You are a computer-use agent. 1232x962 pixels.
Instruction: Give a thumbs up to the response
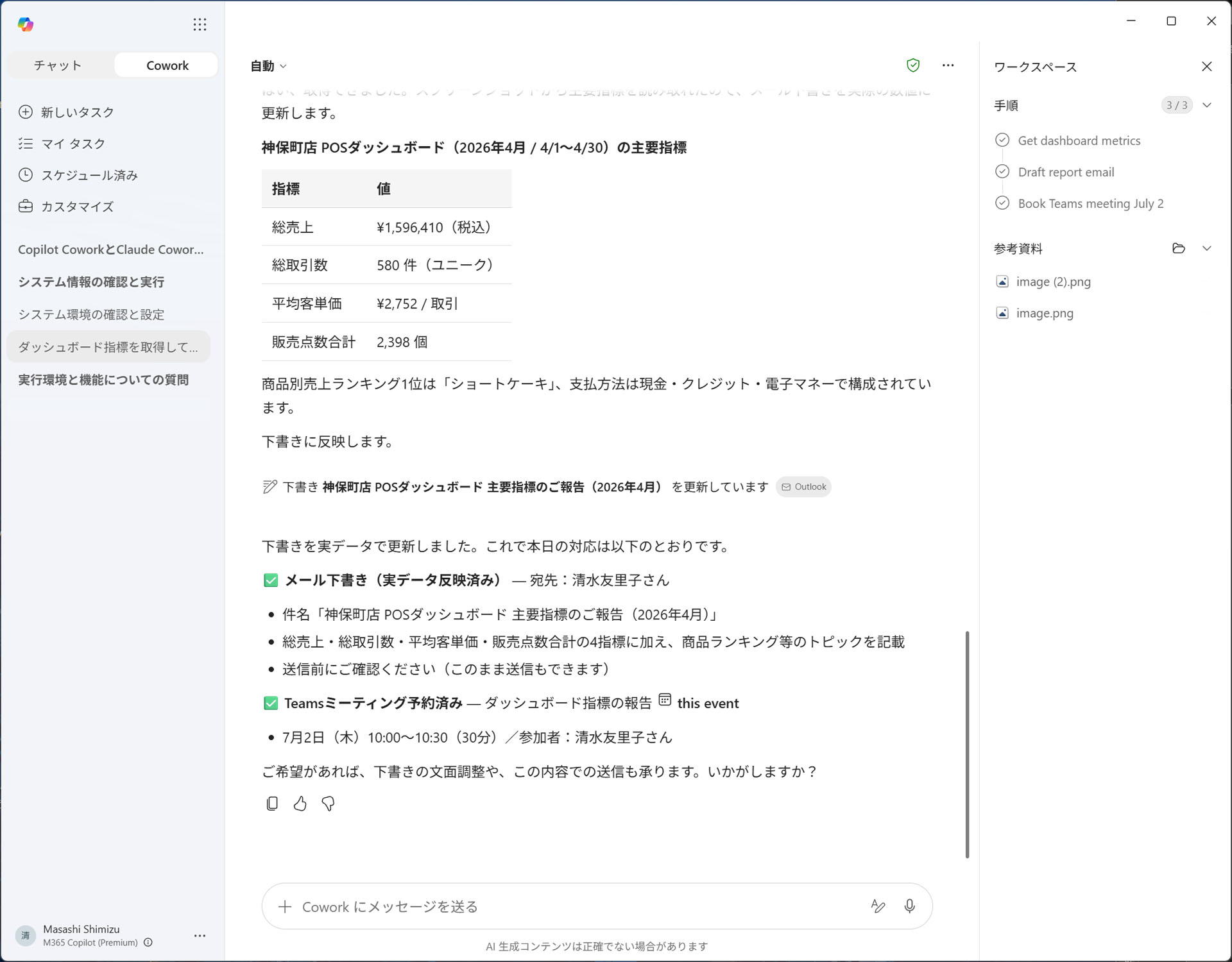(300, 803)
